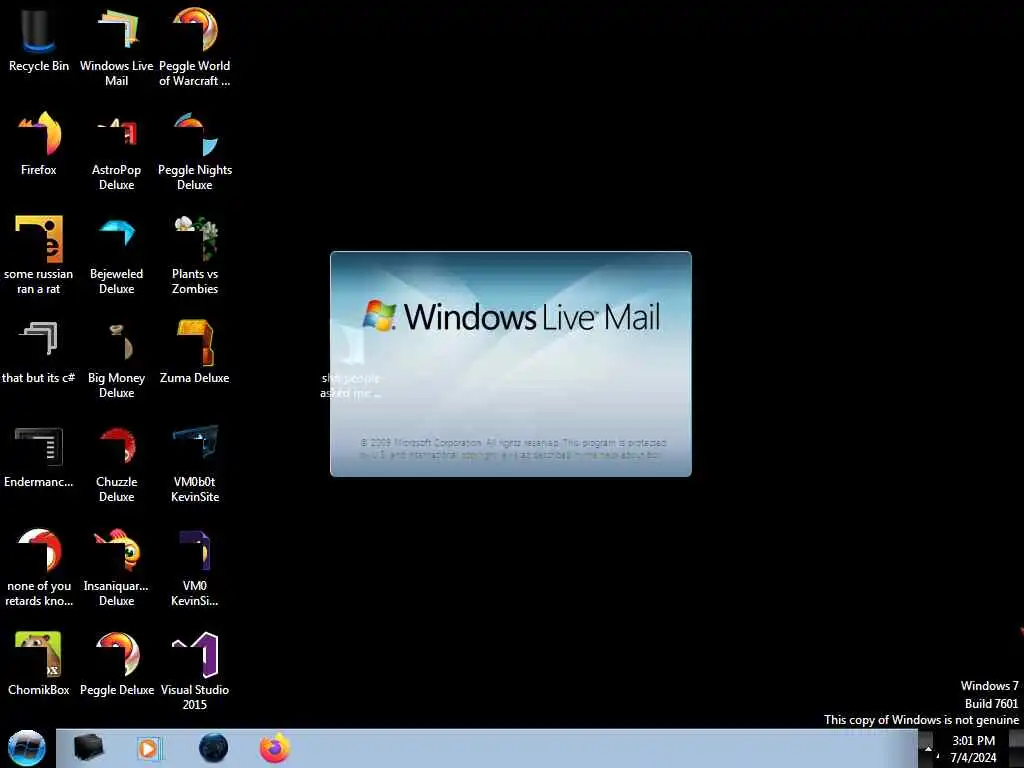
Task: Click the Windows Live Mail splash screen
Action: [x=511, y=364]
